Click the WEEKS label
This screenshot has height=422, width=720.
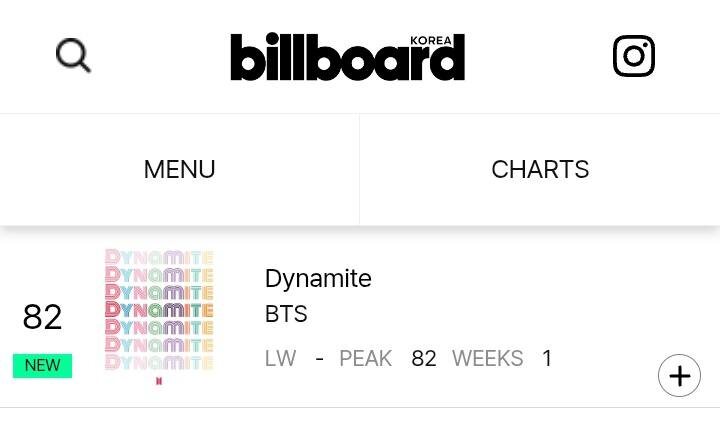488,358
